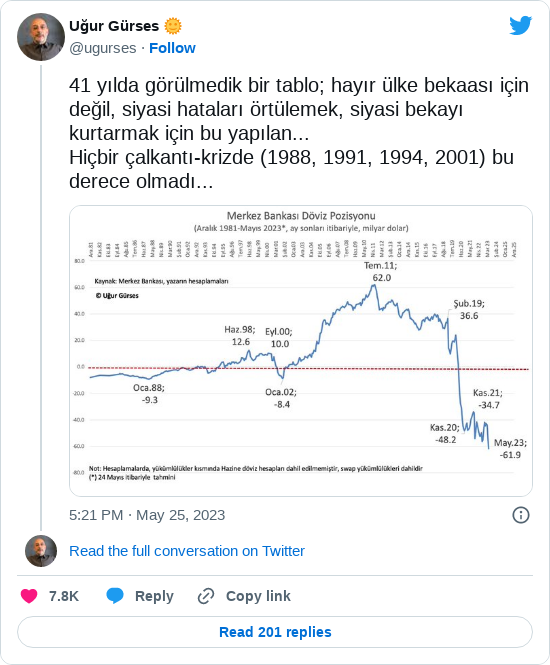Click the sun emoji beside Uğur Gürses
The width and height of the screenshot is (550, 665).
click(173, 26)
